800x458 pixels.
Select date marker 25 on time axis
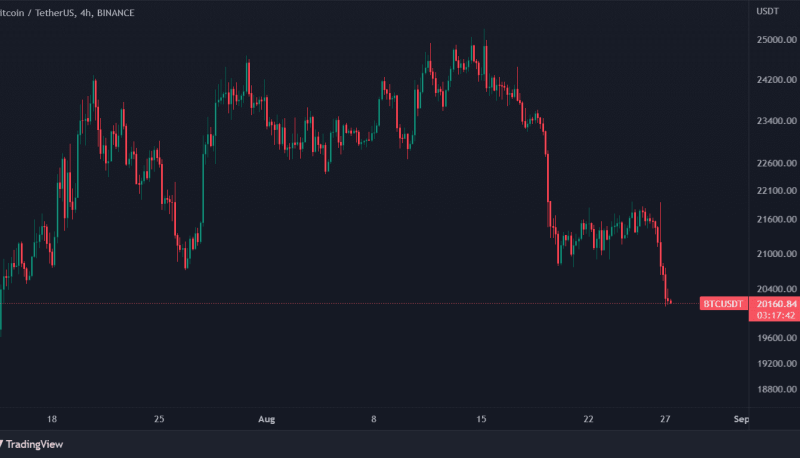point(159,420)
